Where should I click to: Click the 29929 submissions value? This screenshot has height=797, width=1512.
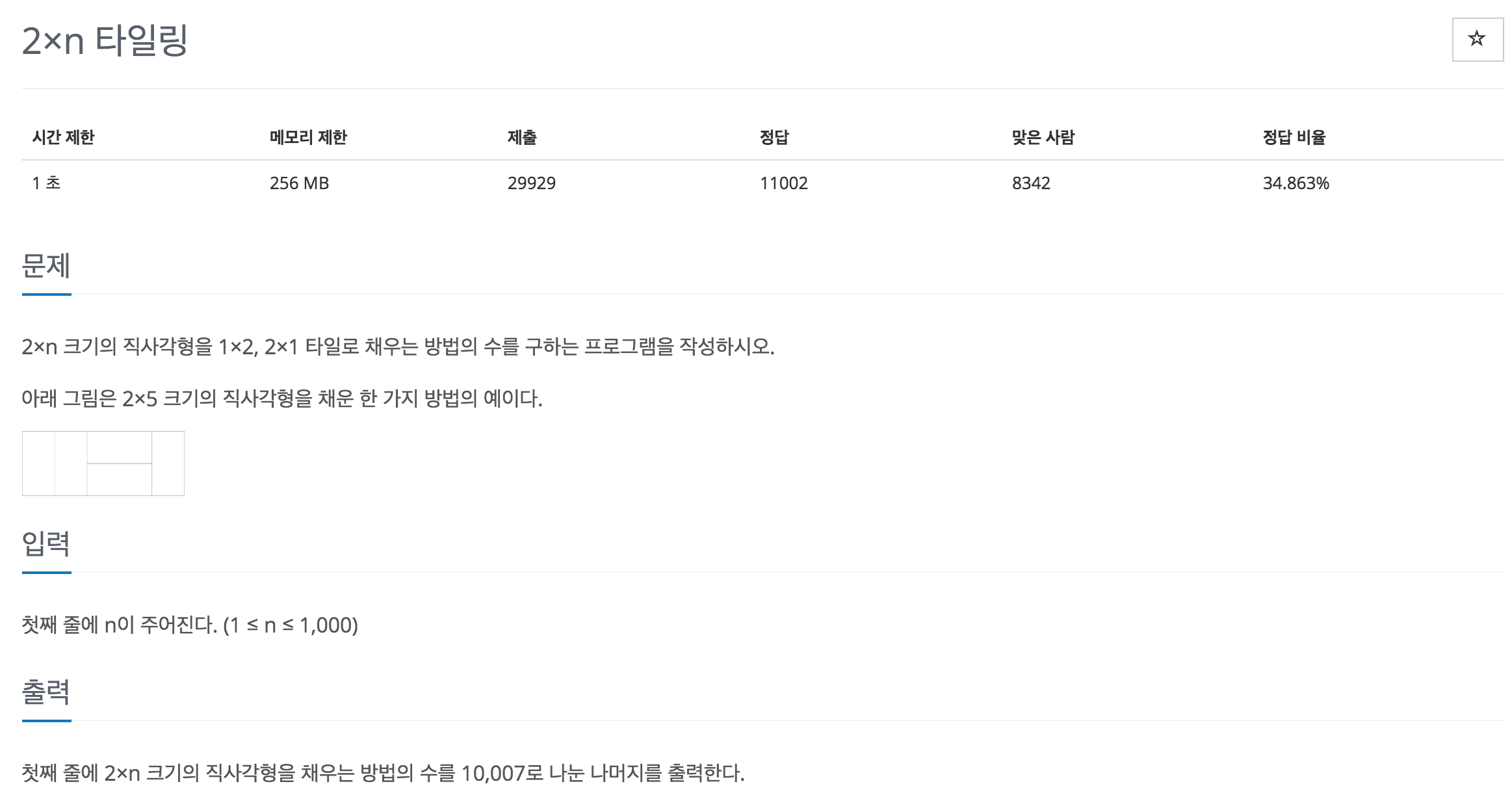point(532,183)
